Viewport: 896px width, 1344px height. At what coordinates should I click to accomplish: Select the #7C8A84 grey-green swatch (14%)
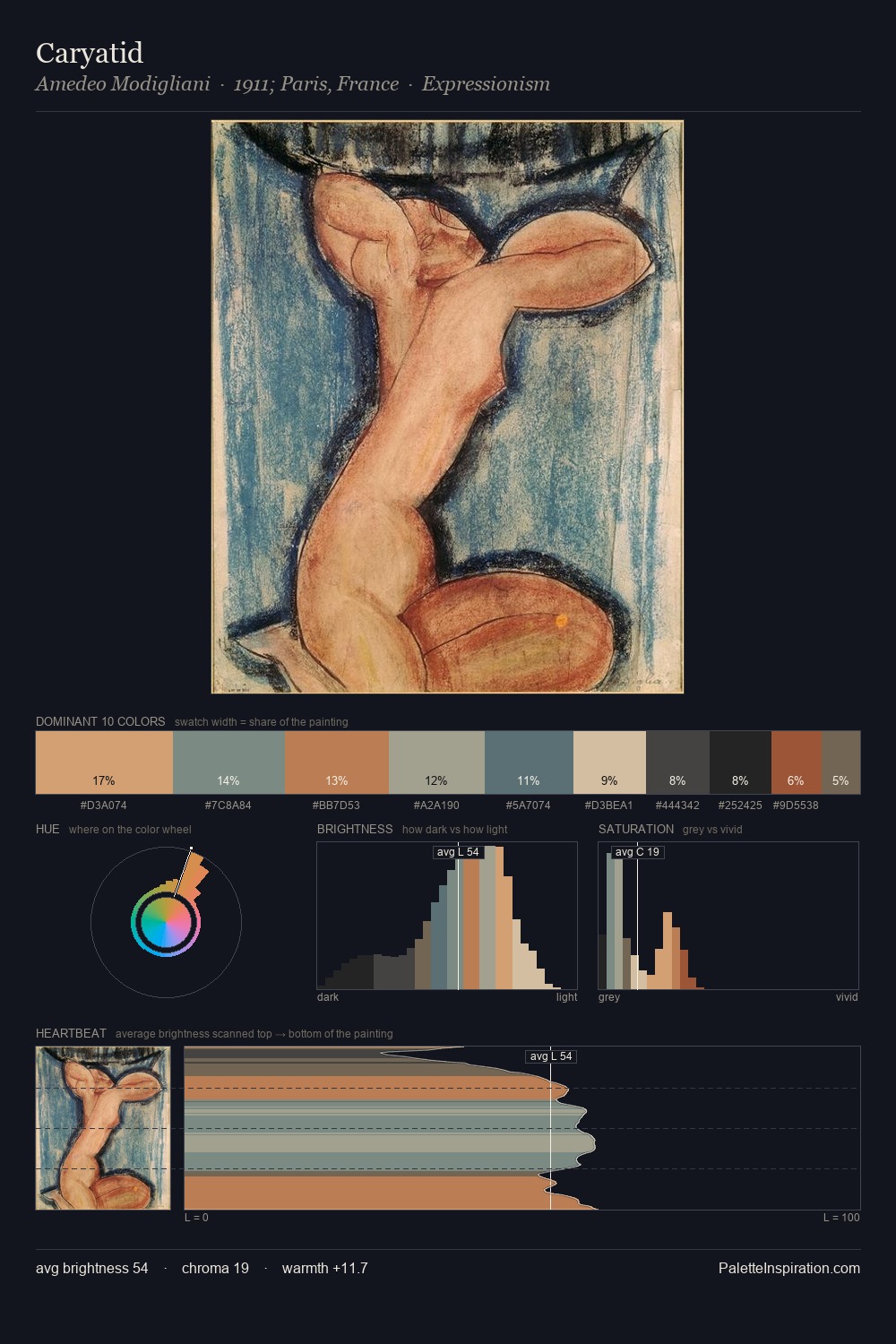[228, 762]
